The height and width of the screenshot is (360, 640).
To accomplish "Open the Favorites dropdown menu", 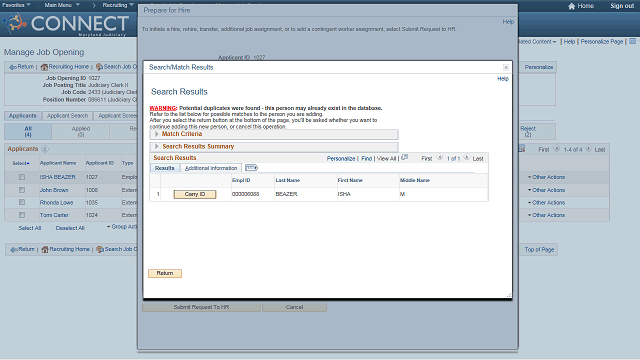I will (16, 5).
